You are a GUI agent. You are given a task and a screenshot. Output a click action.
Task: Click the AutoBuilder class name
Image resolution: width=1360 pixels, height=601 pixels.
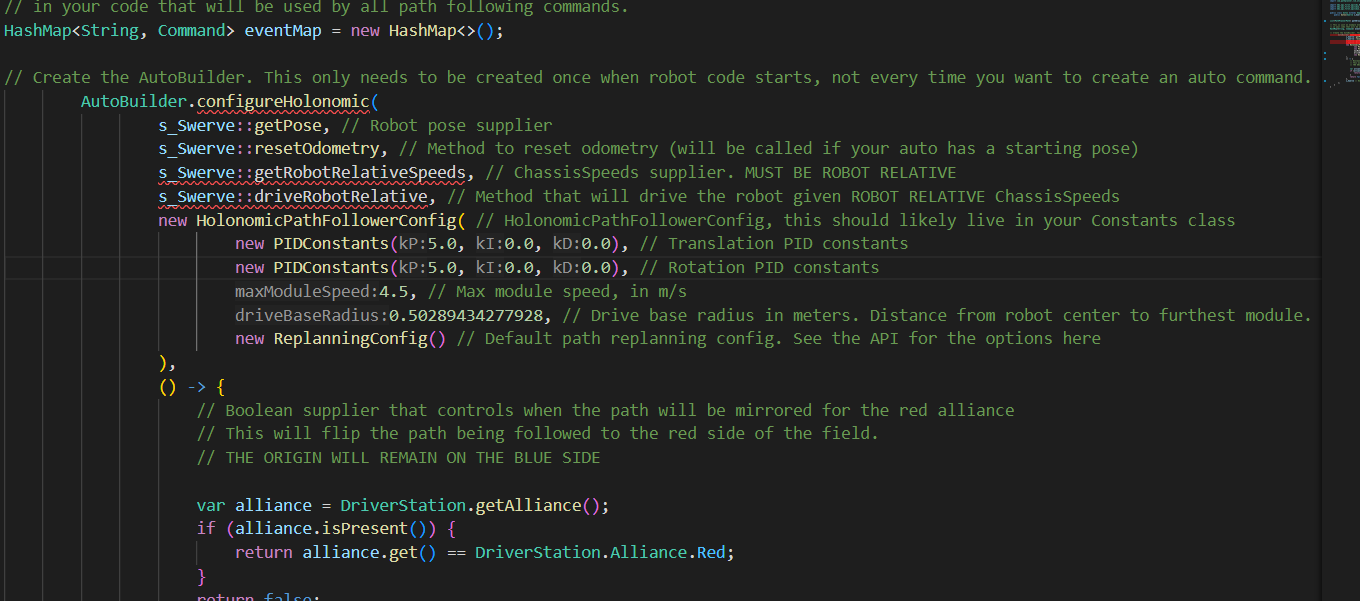point(134,101)
